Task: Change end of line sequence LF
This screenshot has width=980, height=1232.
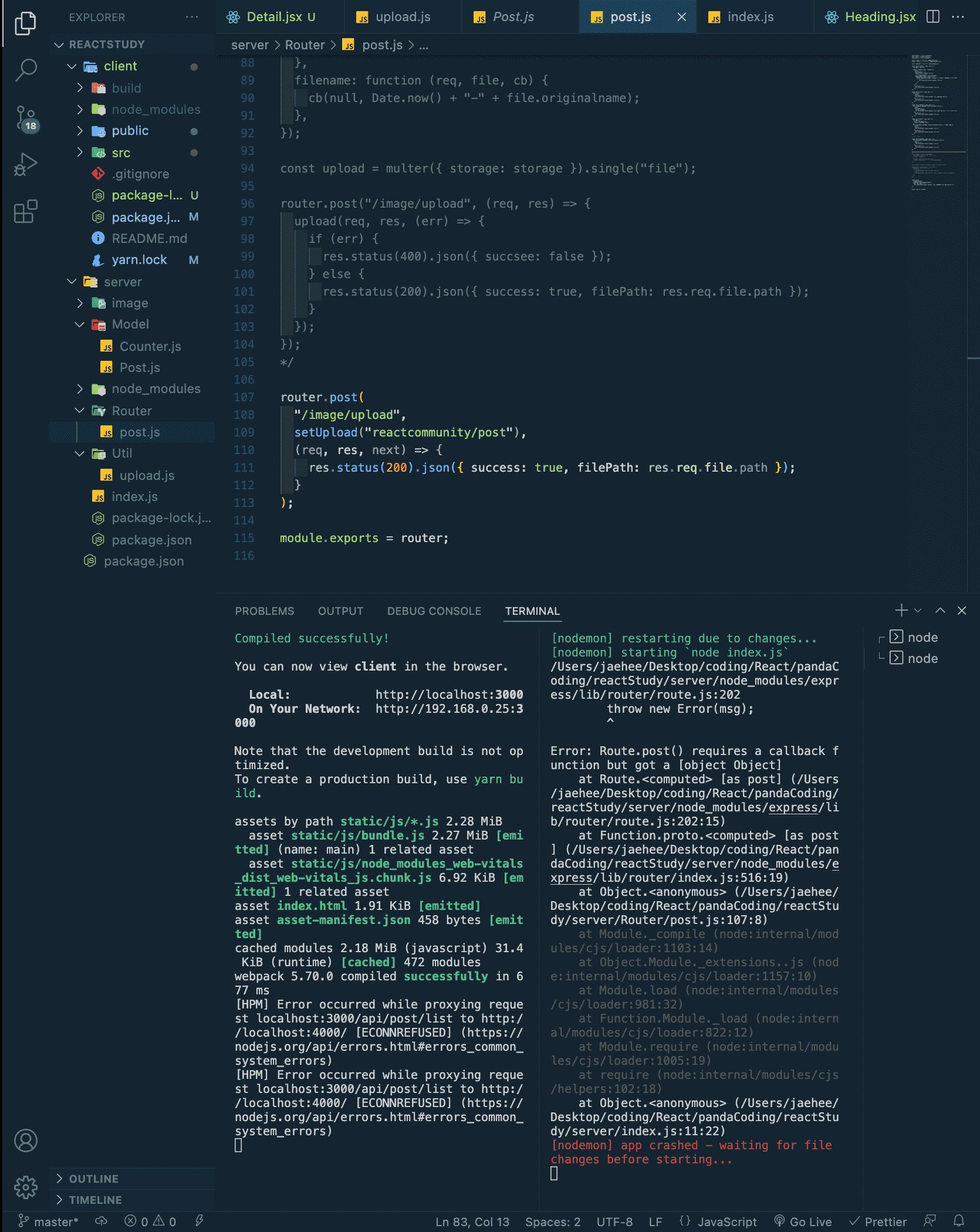Action: pyautogui.click(x=655, y=1221)
